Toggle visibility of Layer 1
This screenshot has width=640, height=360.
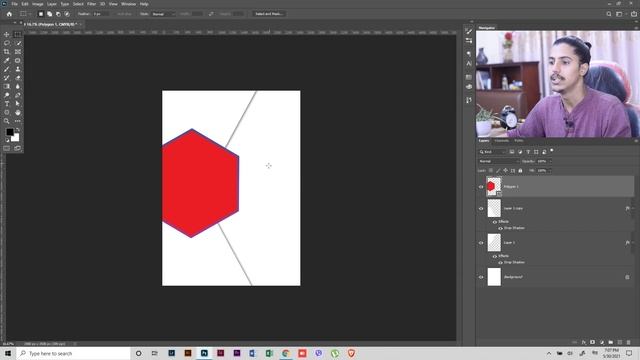(x=481, y=243)
